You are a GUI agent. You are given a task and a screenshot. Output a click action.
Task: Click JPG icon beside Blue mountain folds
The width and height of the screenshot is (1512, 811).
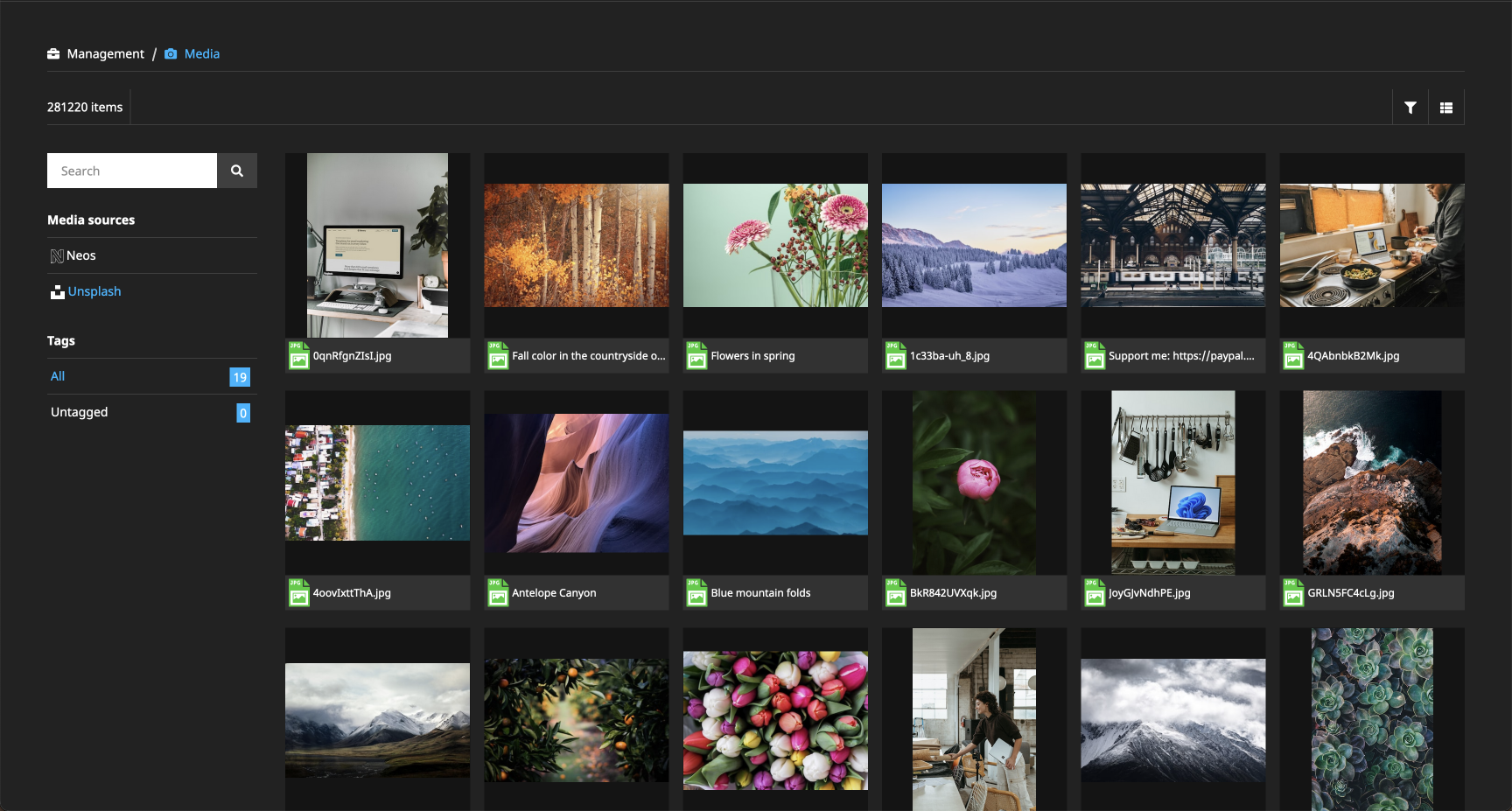696,593
